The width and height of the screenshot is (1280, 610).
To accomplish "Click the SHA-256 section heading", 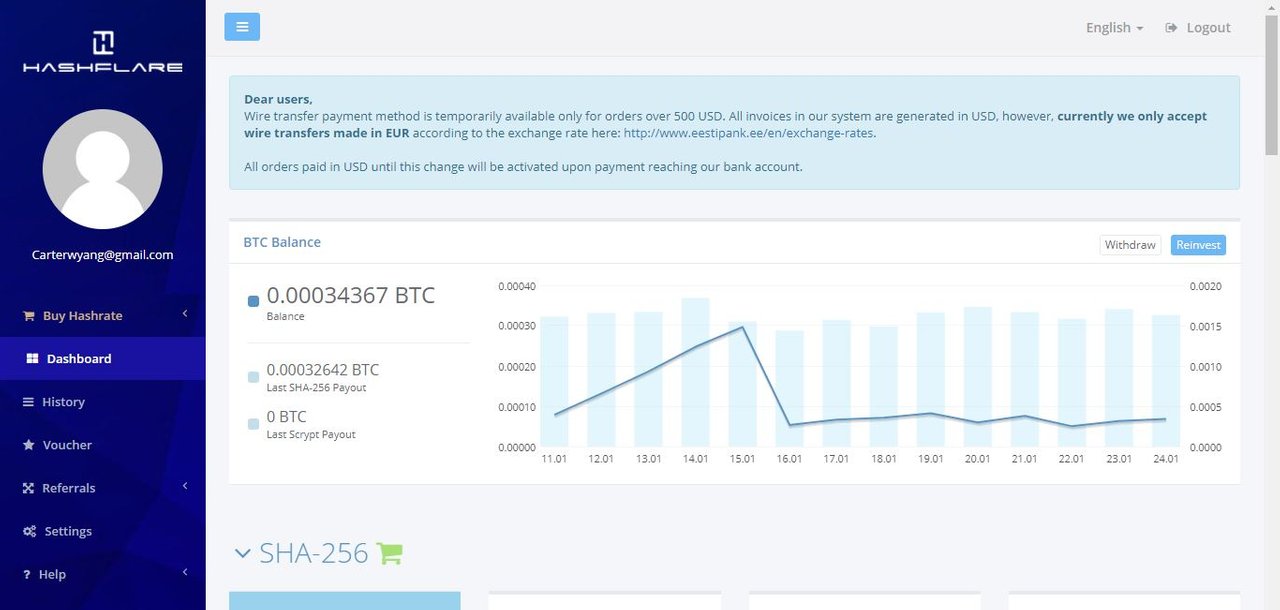I will tap(314, 553).
